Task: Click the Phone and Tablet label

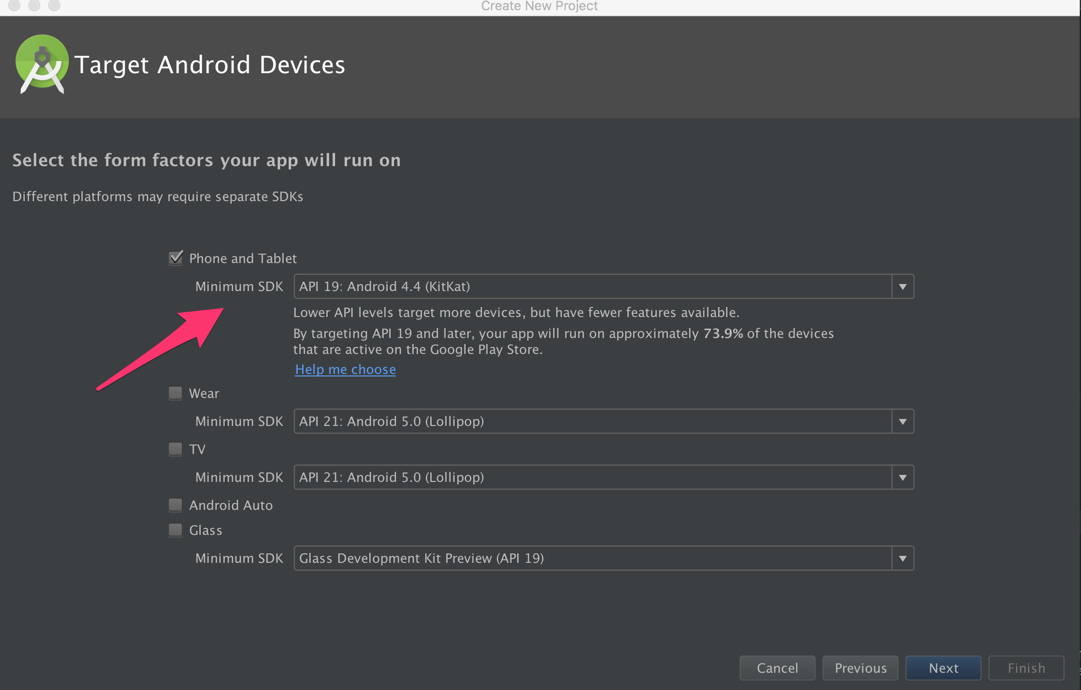Action: click(243, 258)
